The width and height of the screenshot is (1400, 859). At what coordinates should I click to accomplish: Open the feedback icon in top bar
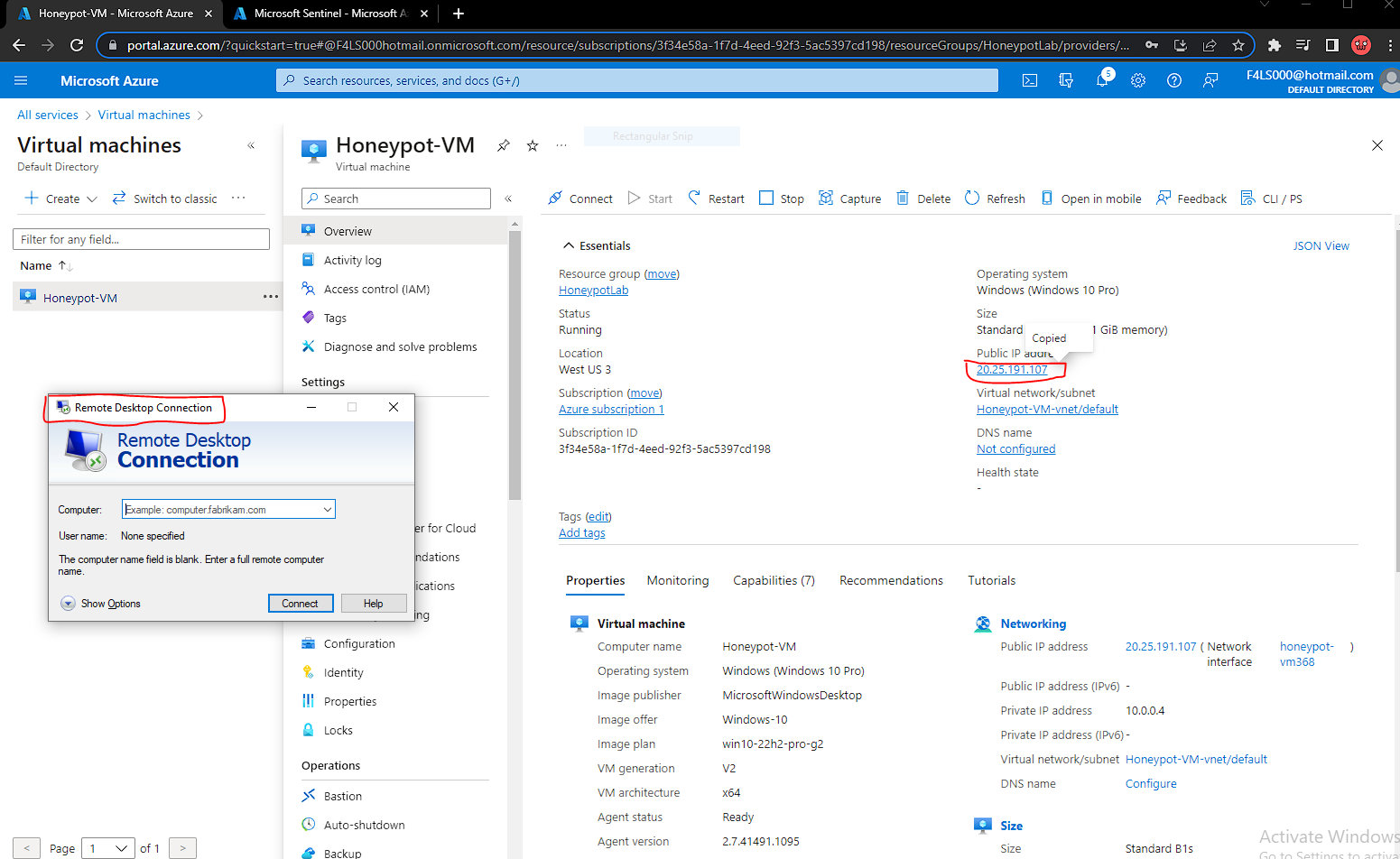coord(1210,80)
